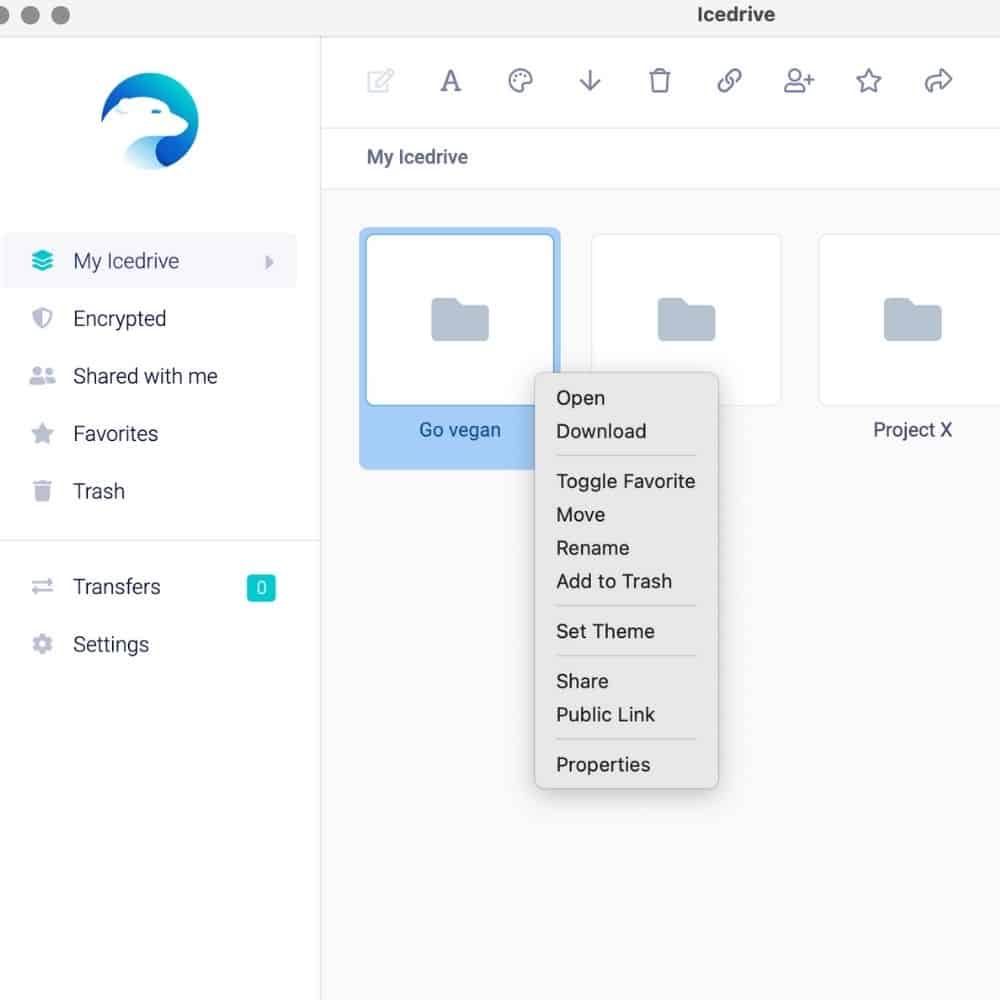Click the add user share icon
Viewport: 1000px width, 1000px height.
click(x=799, y=81)
